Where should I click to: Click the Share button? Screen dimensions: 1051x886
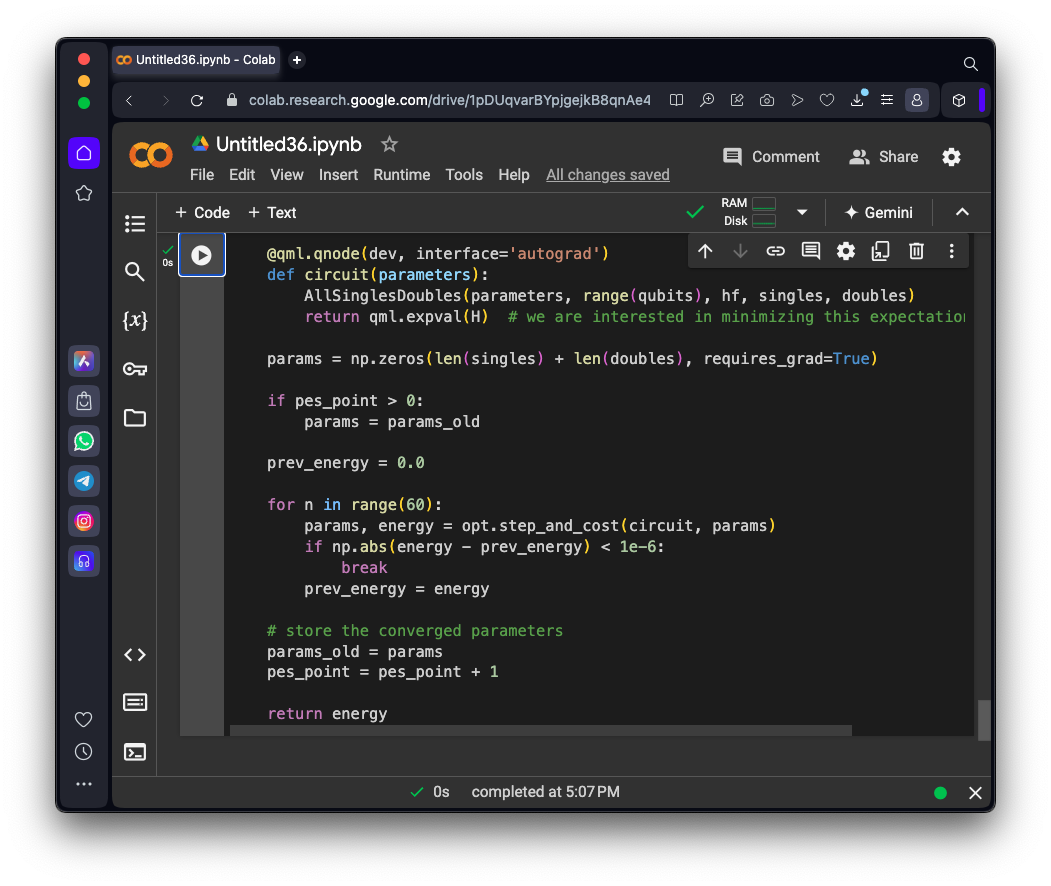[884, 157]
